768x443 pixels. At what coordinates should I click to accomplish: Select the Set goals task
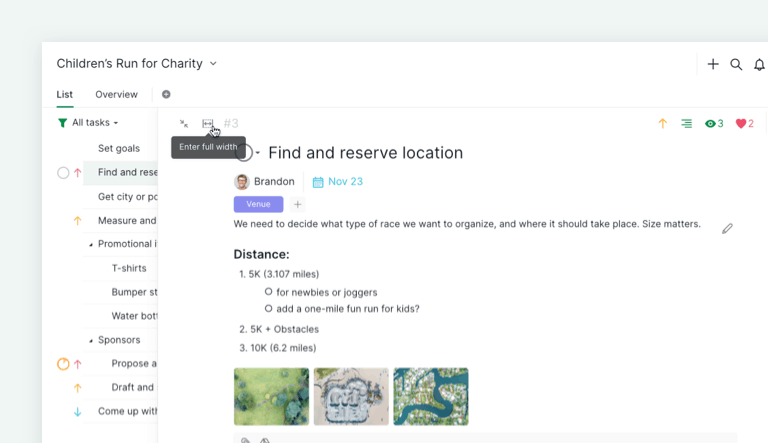point(119,148)
